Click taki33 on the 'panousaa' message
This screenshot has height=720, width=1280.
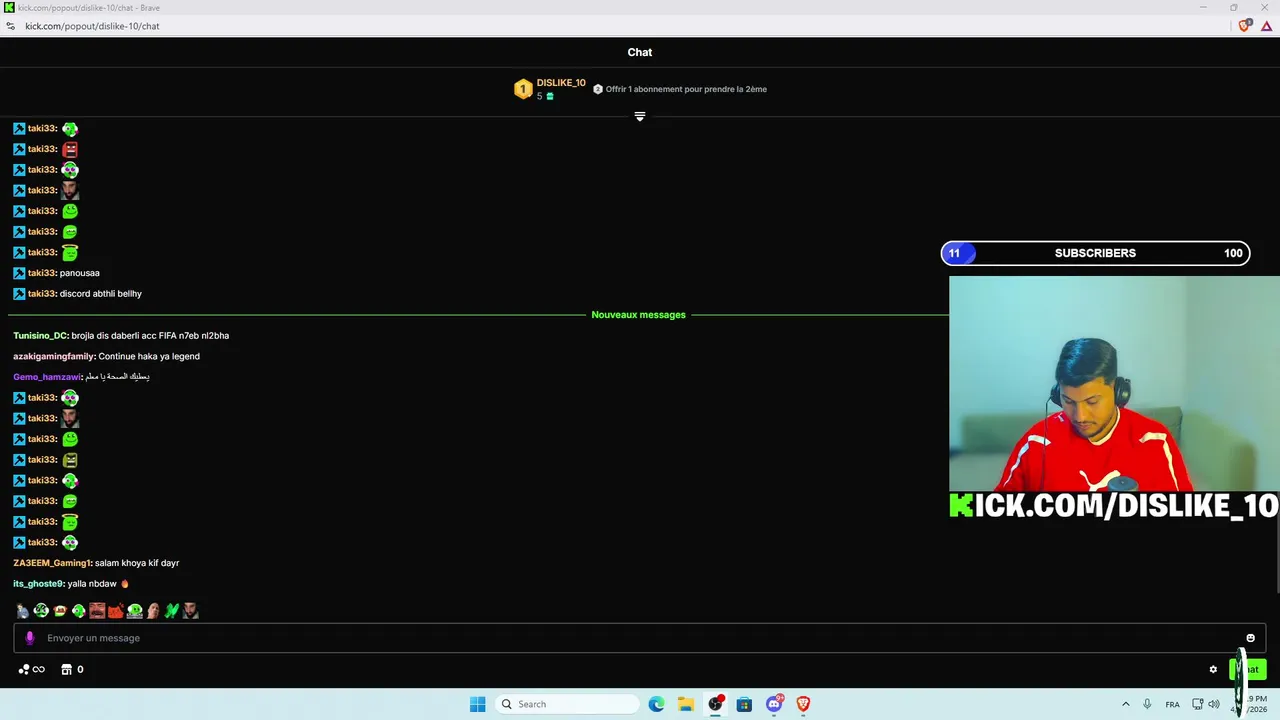(x=42, y=273)
